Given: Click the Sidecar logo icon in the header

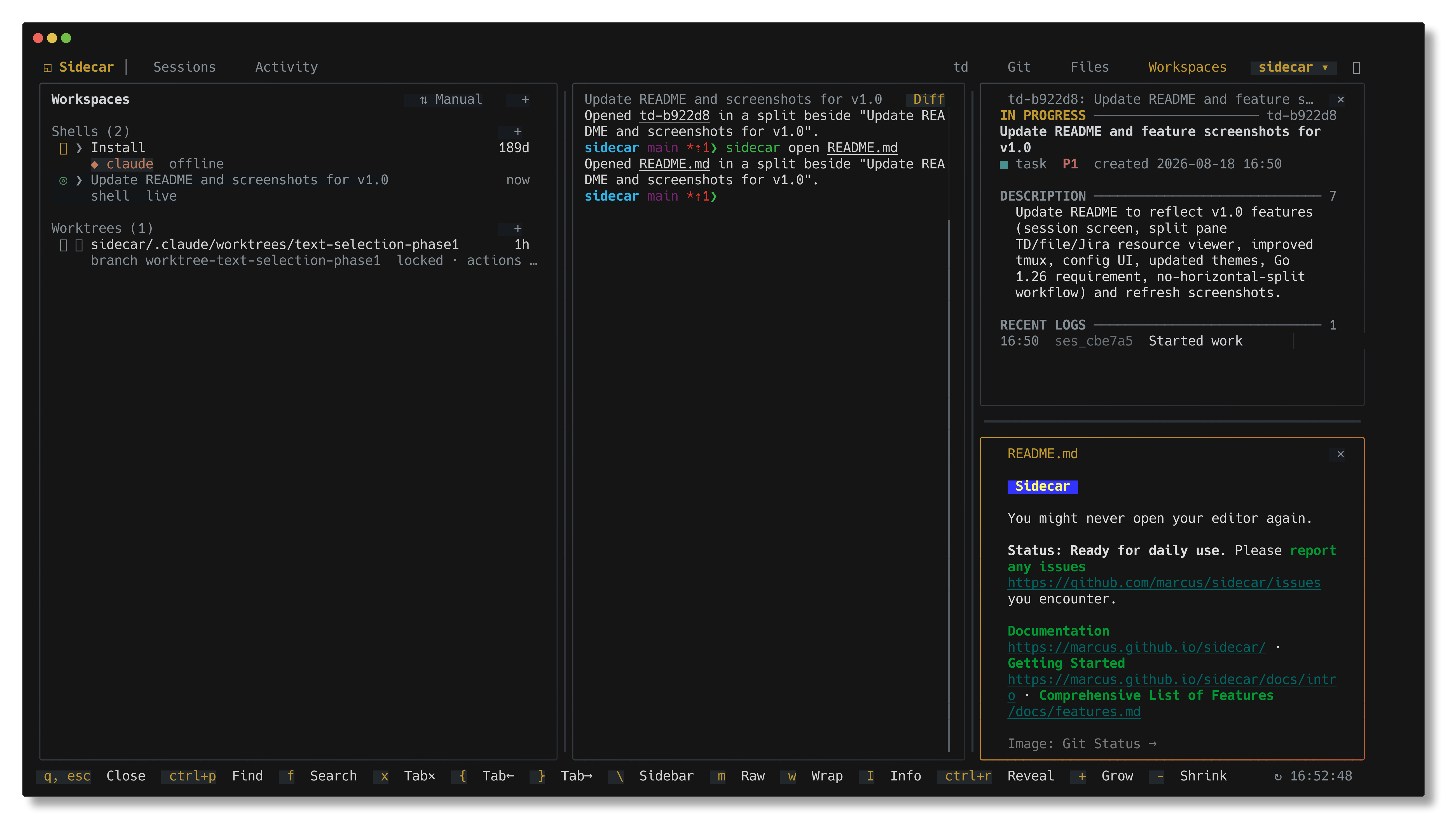Looking at the screenshot, I should pos(48,68).
